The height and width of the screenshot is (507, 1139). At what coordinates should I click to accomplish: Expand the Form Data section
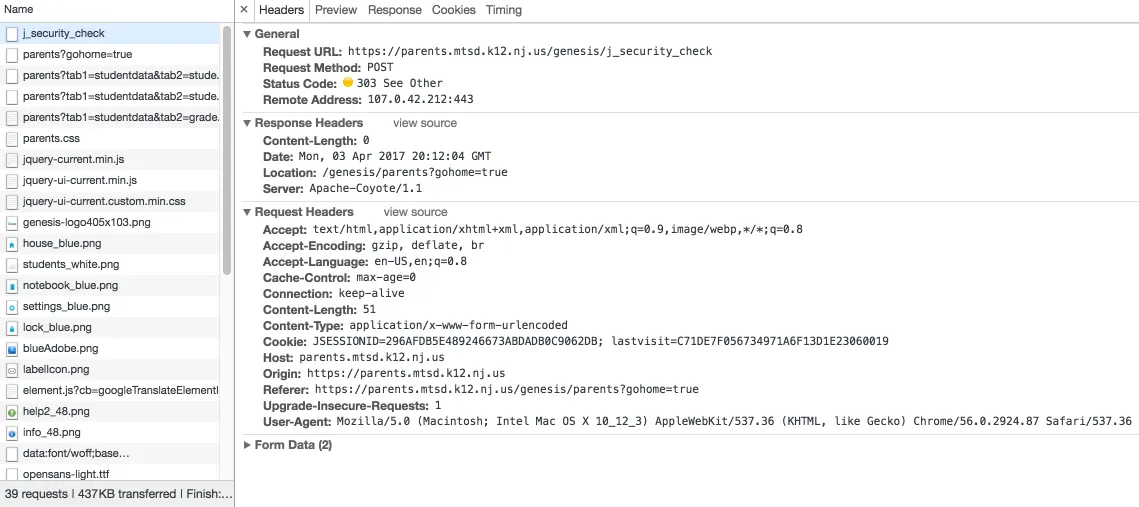[x=248, y=445]
